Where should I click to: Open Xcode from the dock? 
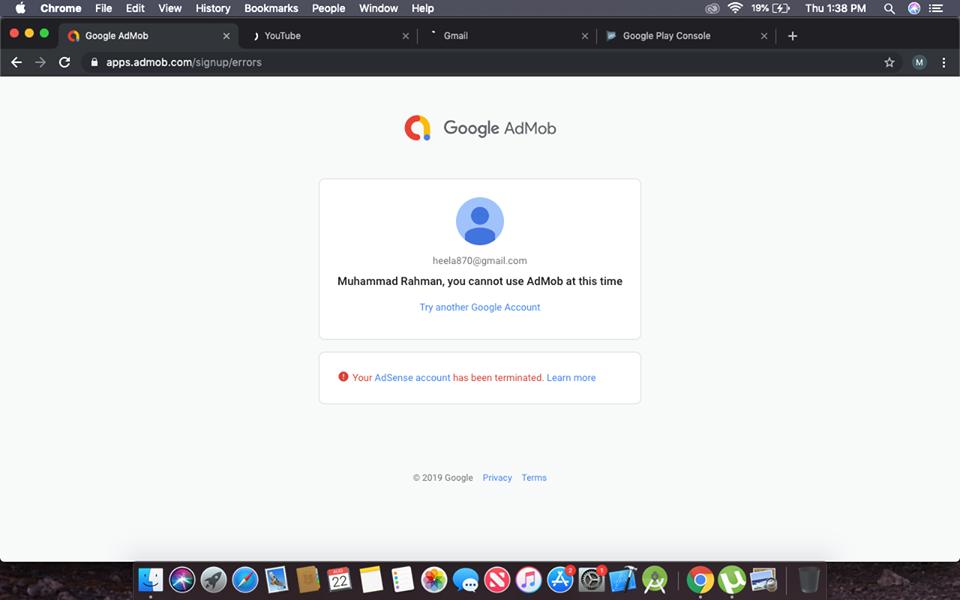623,579
